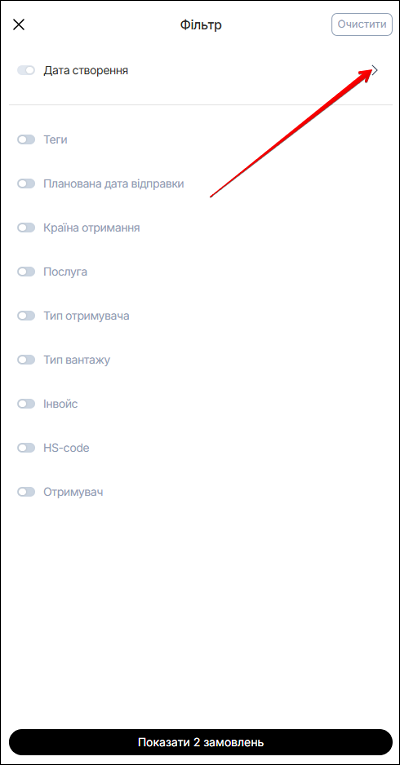
Task: Expand Дата створення with chevron arrow
Action: pyautogui.click(x=374, y=70)
